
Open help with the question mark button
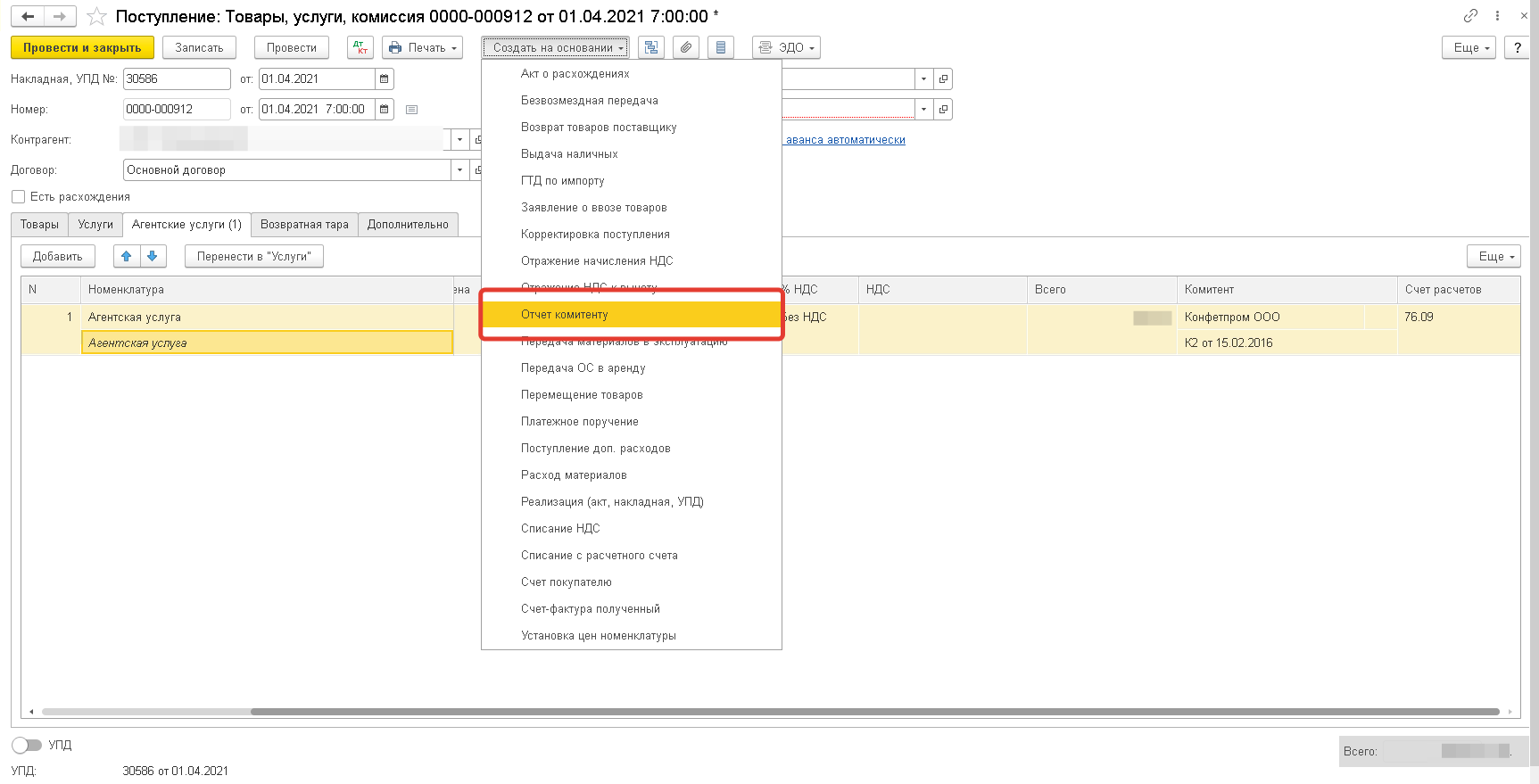coord(1517,47)
